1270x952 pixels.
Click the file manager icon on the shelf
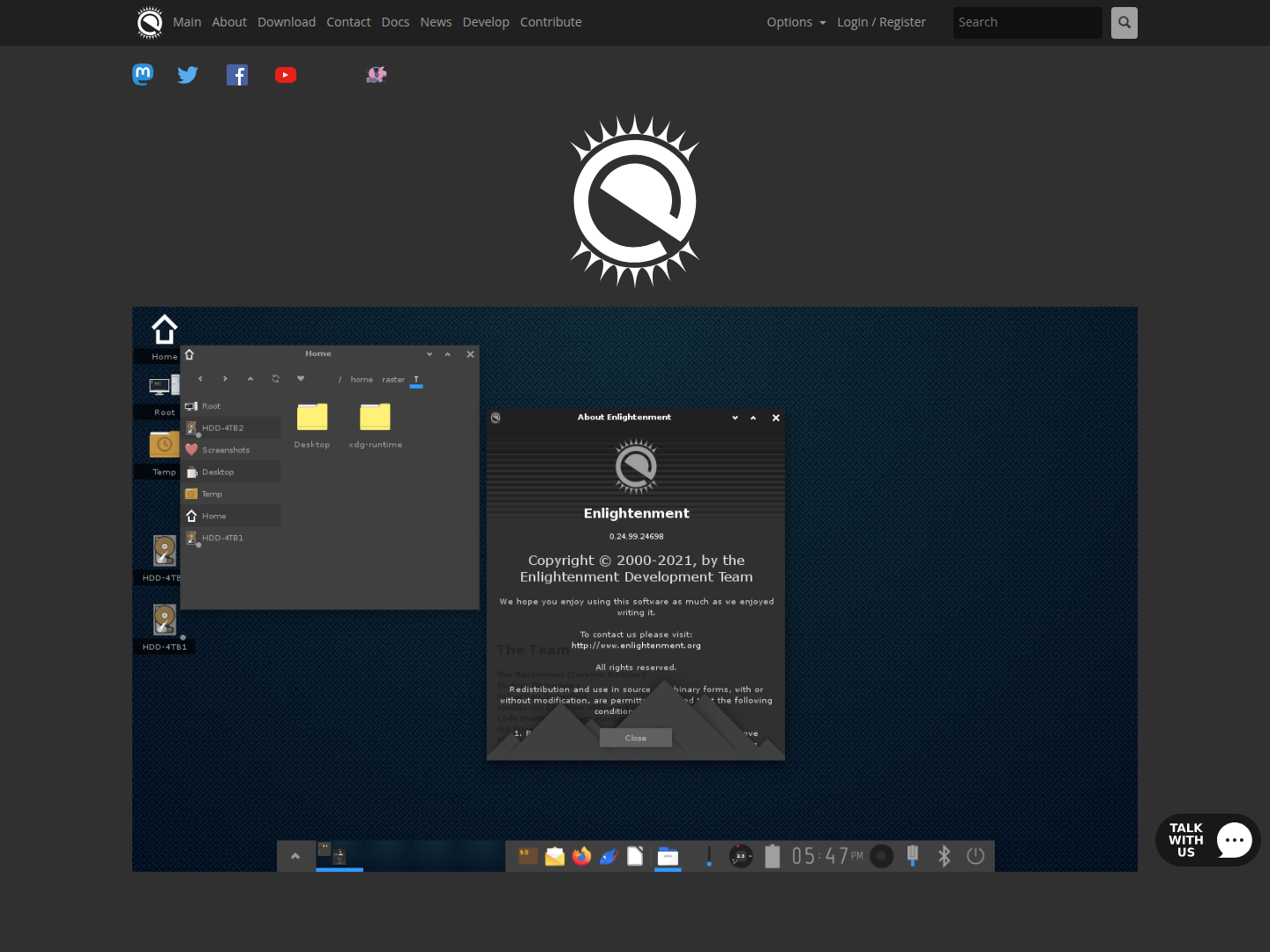pos(669,857)
